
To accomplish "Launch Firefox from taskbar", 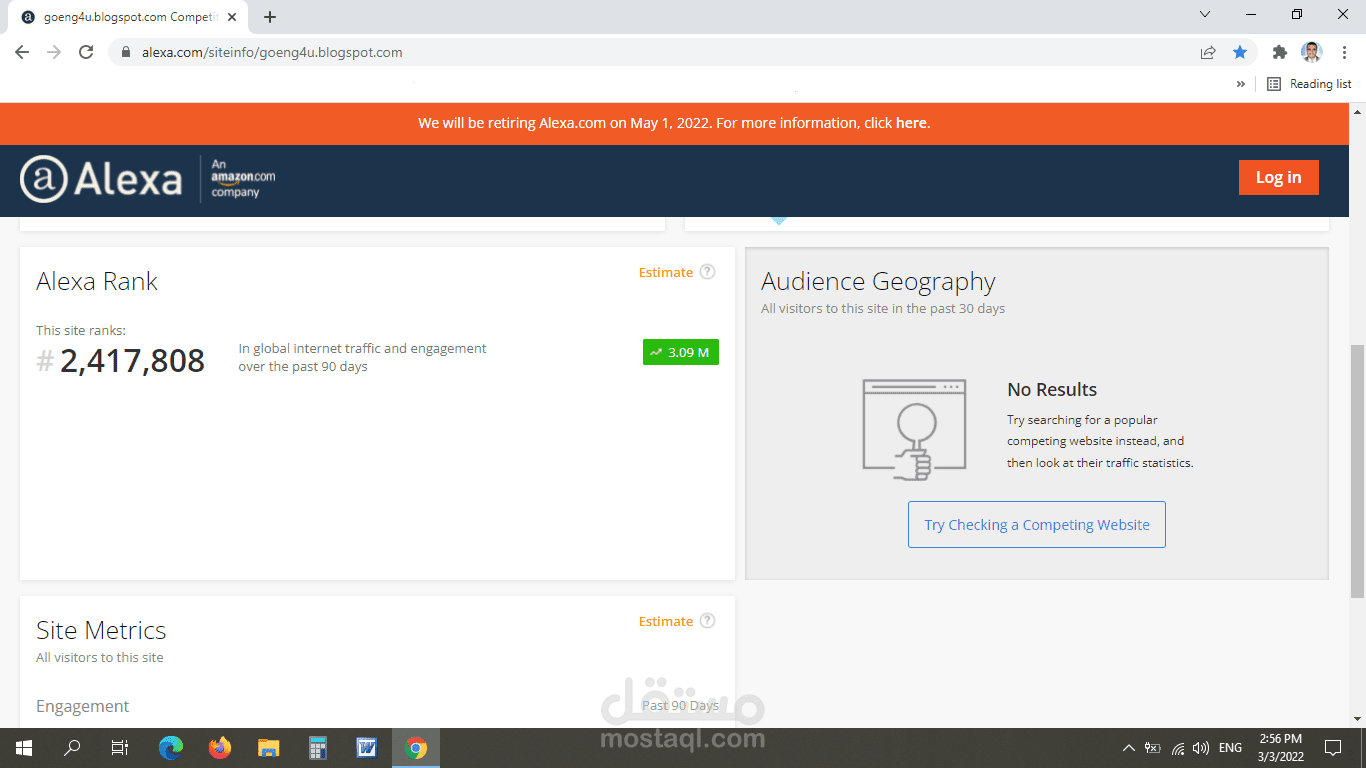I will click(220, 748).
